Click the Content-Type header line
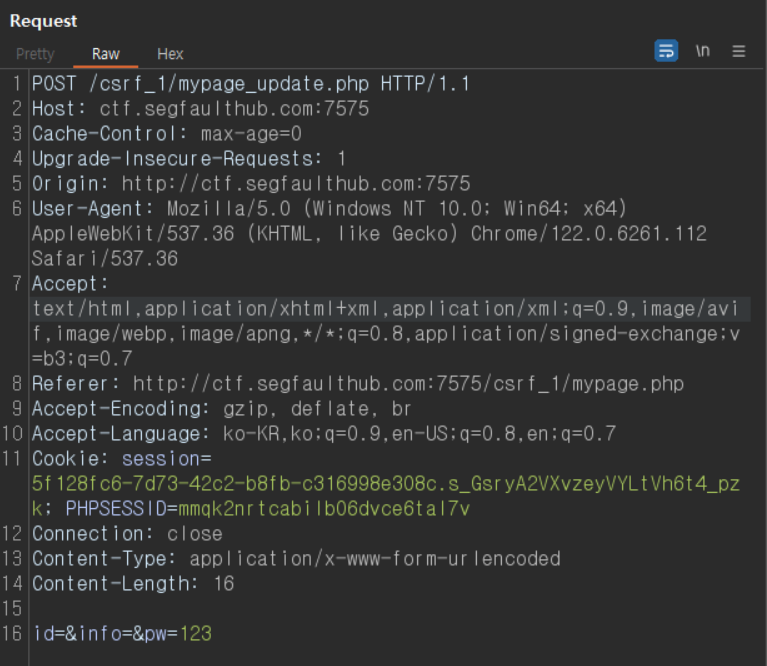Image resolution: width=767 pixels, height=666 pixels. 296,558
